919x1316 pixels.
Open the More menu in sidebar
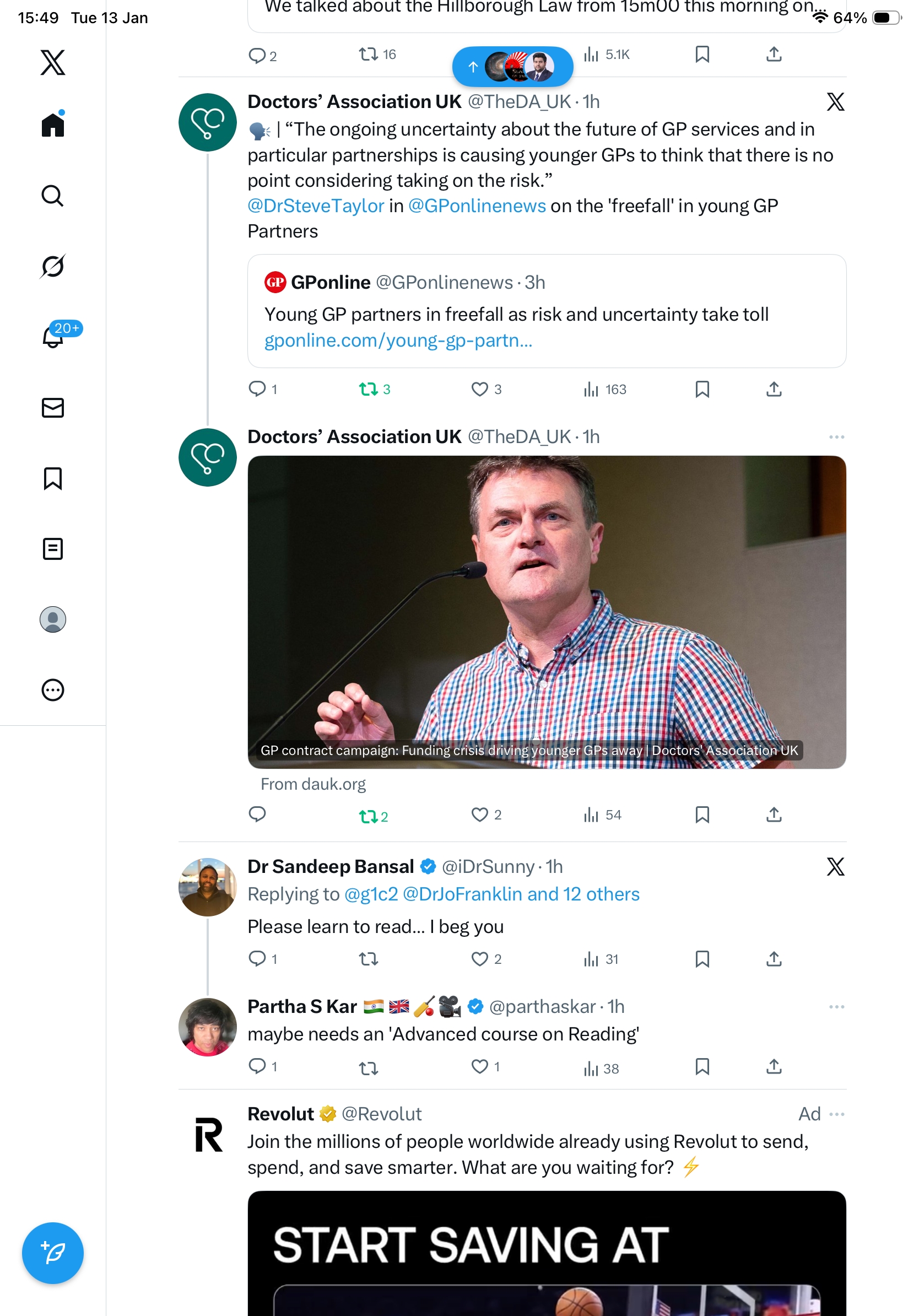click(53, 690)
